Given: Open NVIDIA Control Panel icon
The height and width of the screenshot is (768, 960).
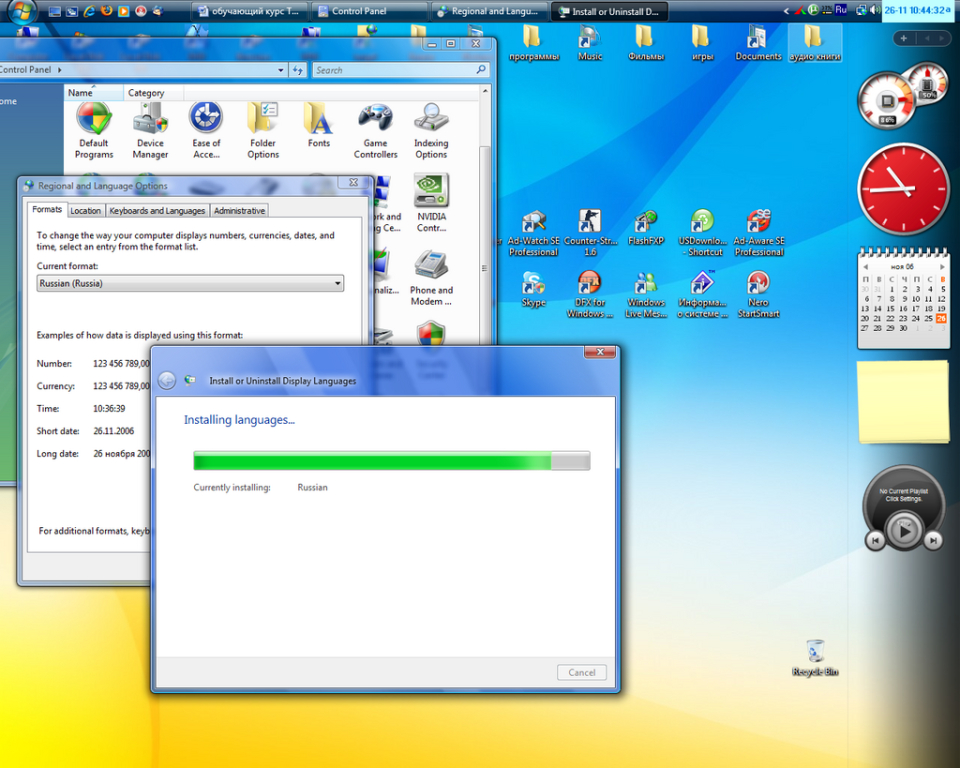Looking at the screenshot, I should [432, 203].
